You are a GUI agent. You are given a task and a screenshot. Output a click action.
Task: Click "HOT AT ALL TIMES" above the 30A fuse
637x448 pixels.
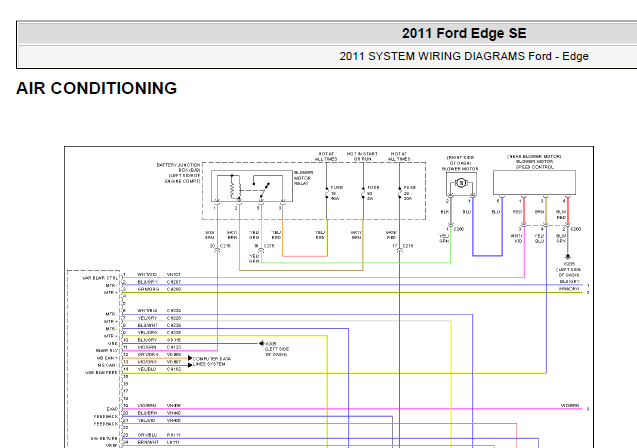(399, 156)
